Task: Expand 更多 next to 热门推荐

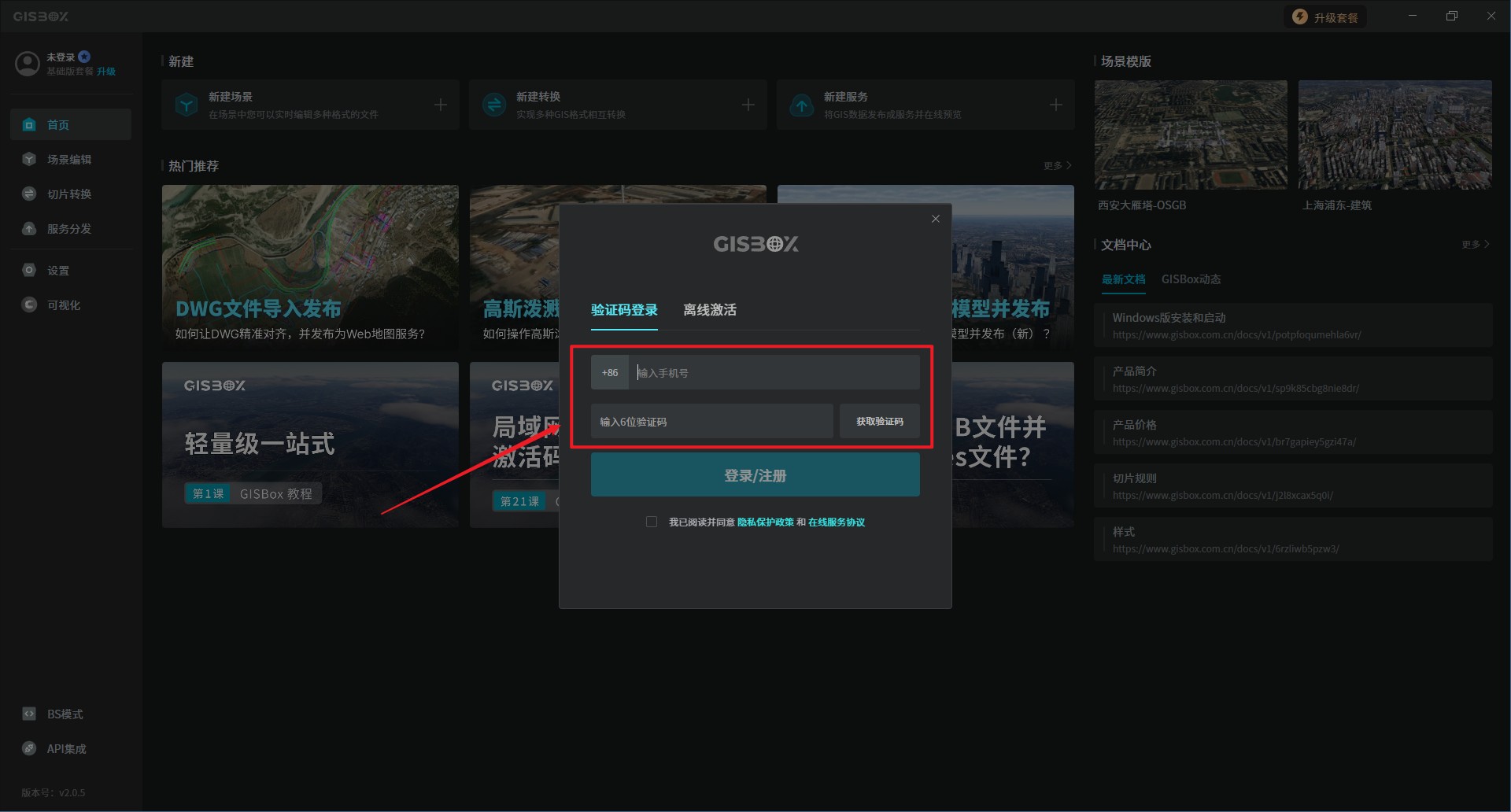Action: click(x=1058, y=166)
